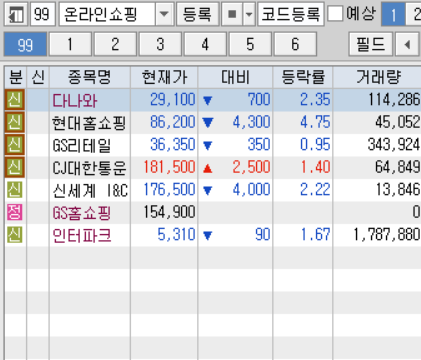
Task: Click the 등록 button
Action: [x=197, y=14]
